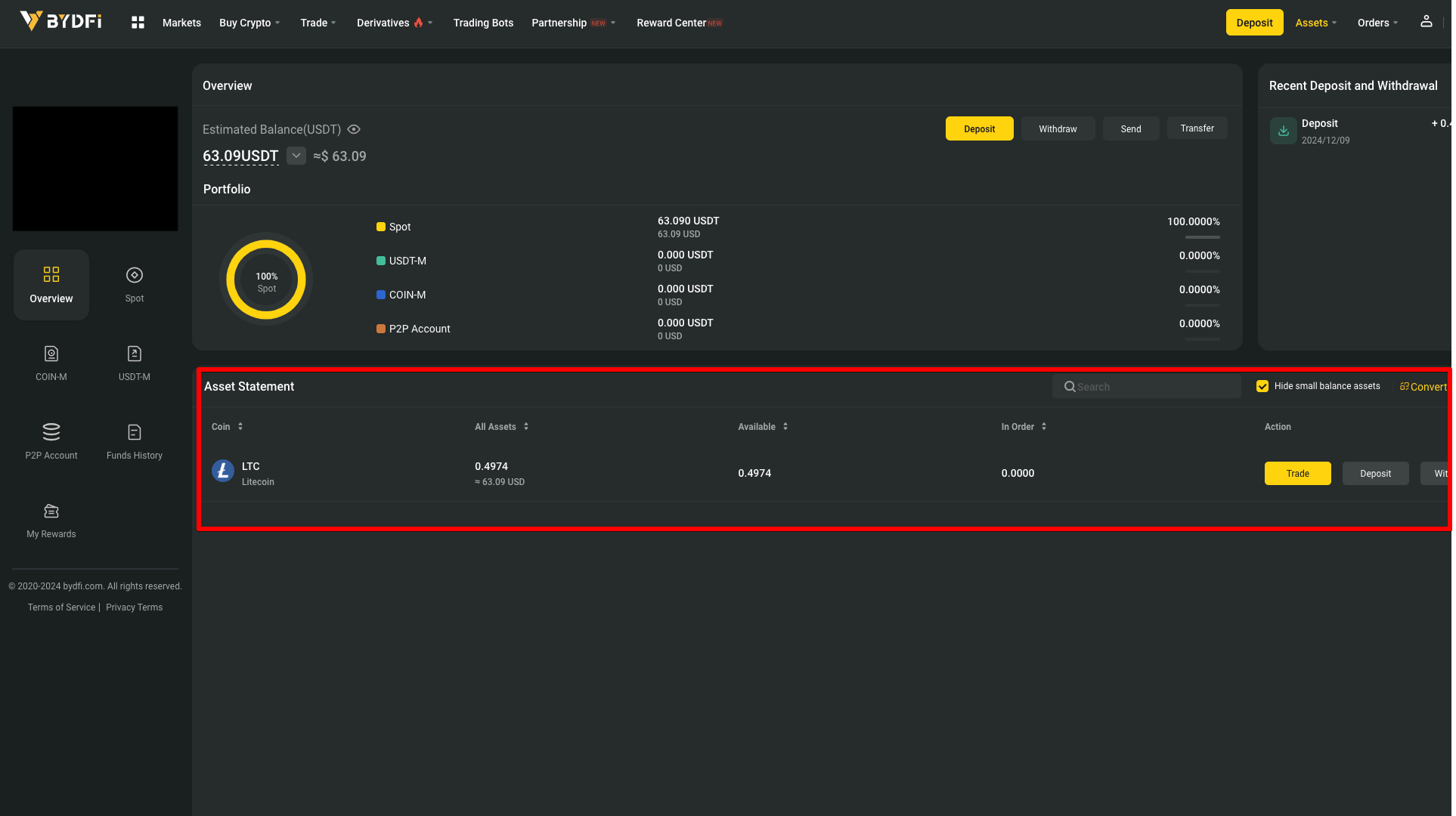The height and width of the screenshot is (816, 1456).
Task: Click the Send button
Action: [x=1131, y=128]
